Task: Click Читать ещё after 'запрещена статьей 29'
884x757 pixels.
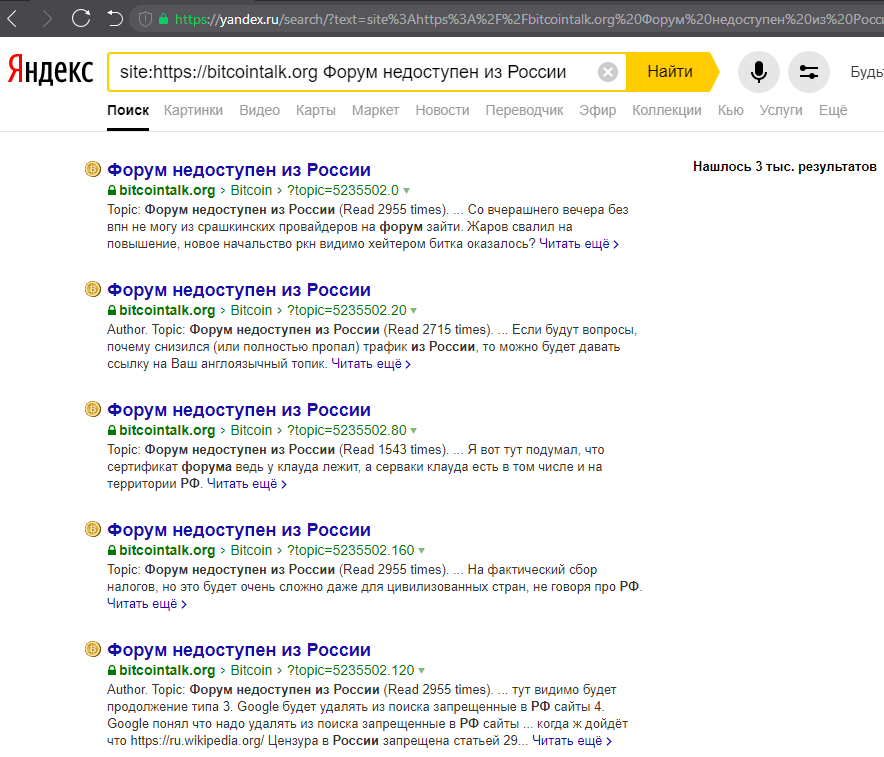Action: pyautogui.click(x=572, y=741)
